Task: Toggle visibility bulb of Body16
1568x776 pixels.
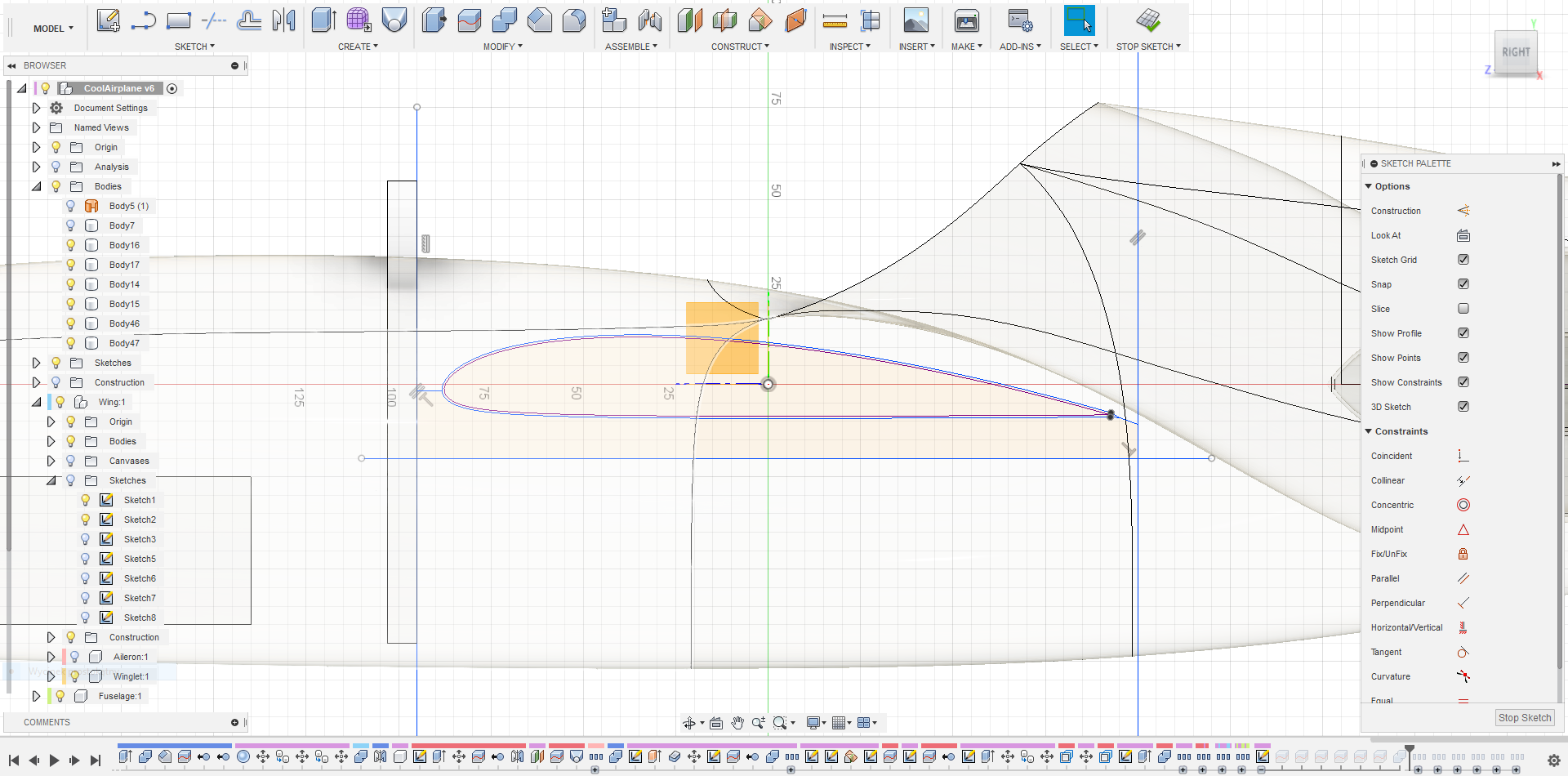Action: [x=70, y=245]
